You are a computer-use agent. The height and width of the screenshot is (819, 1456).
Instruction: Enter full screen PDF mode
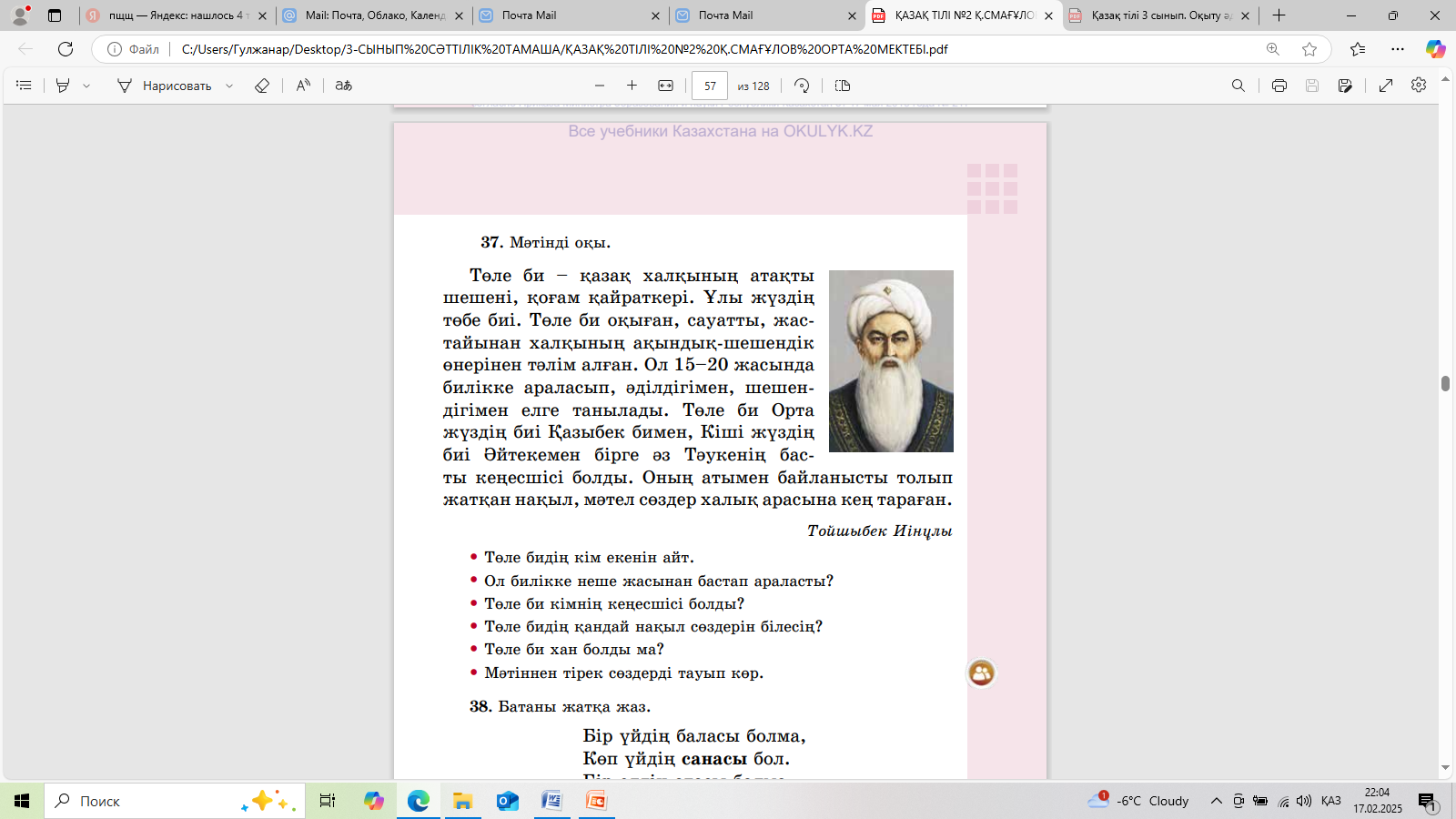[x=1386, y=86]
